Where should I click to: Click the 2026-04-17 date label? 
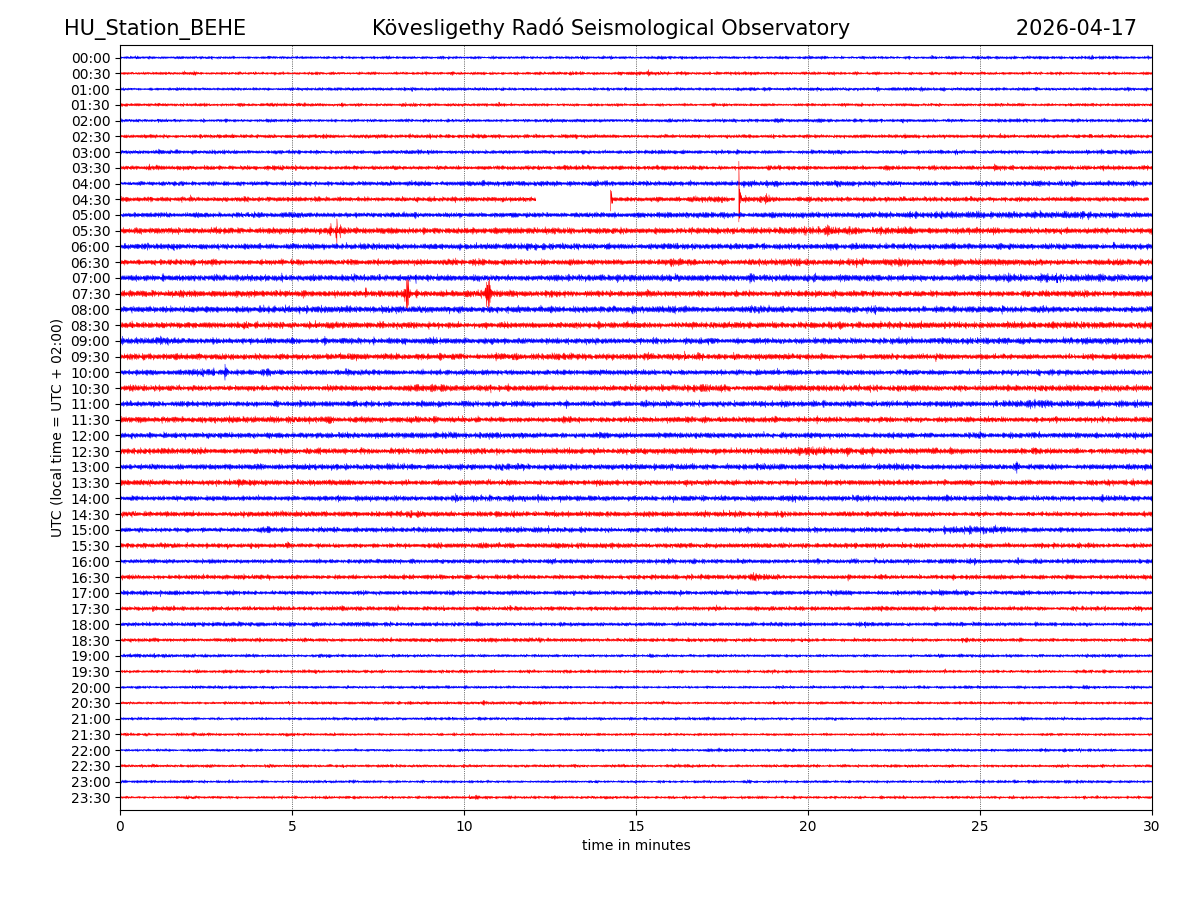point(1075,28)
